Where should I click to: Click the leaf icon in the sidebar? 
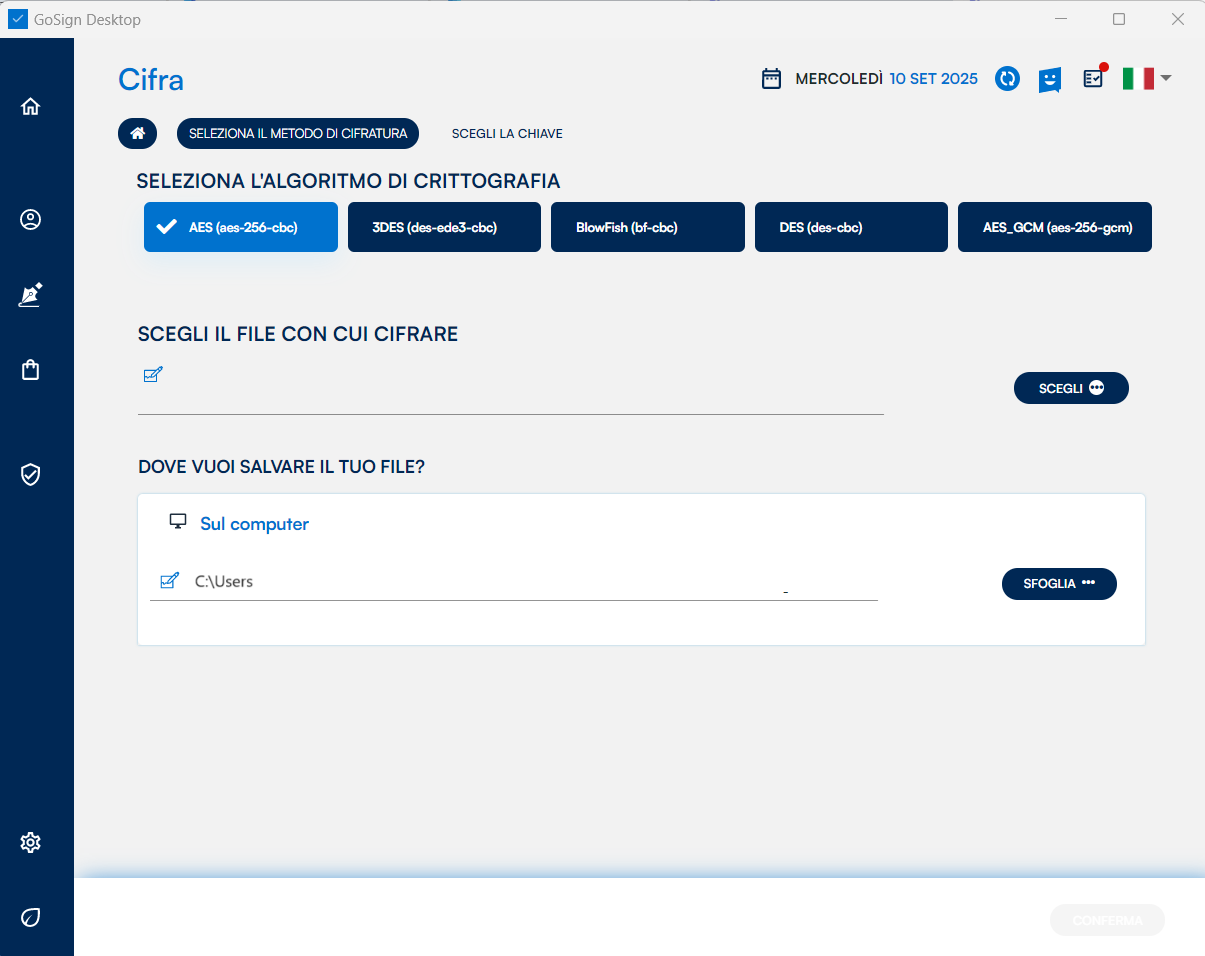[30, 917]
